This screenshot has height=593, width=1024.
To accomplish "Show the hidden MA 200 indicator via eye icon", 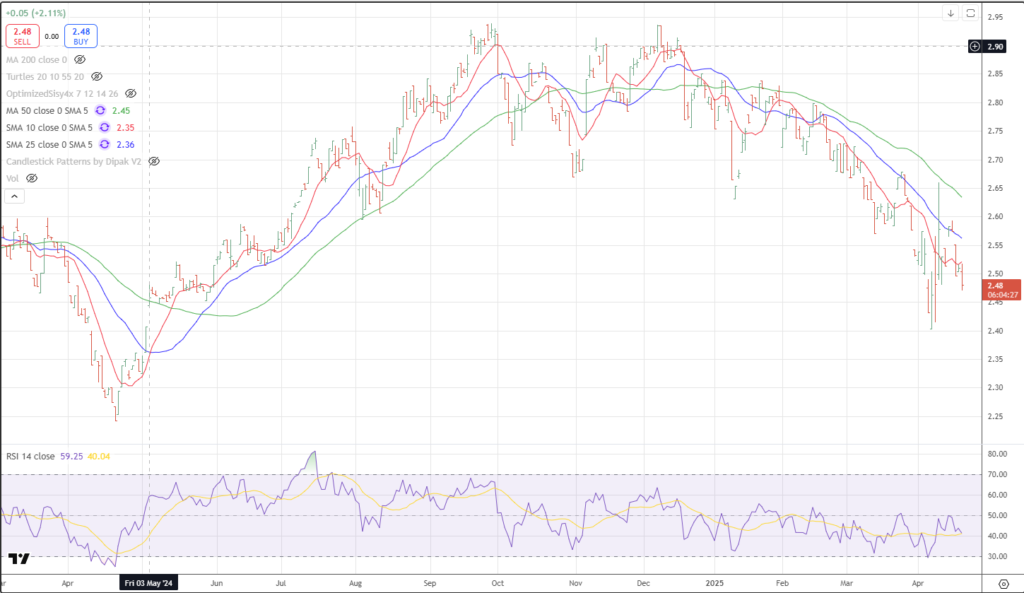I will click(80, 59).
